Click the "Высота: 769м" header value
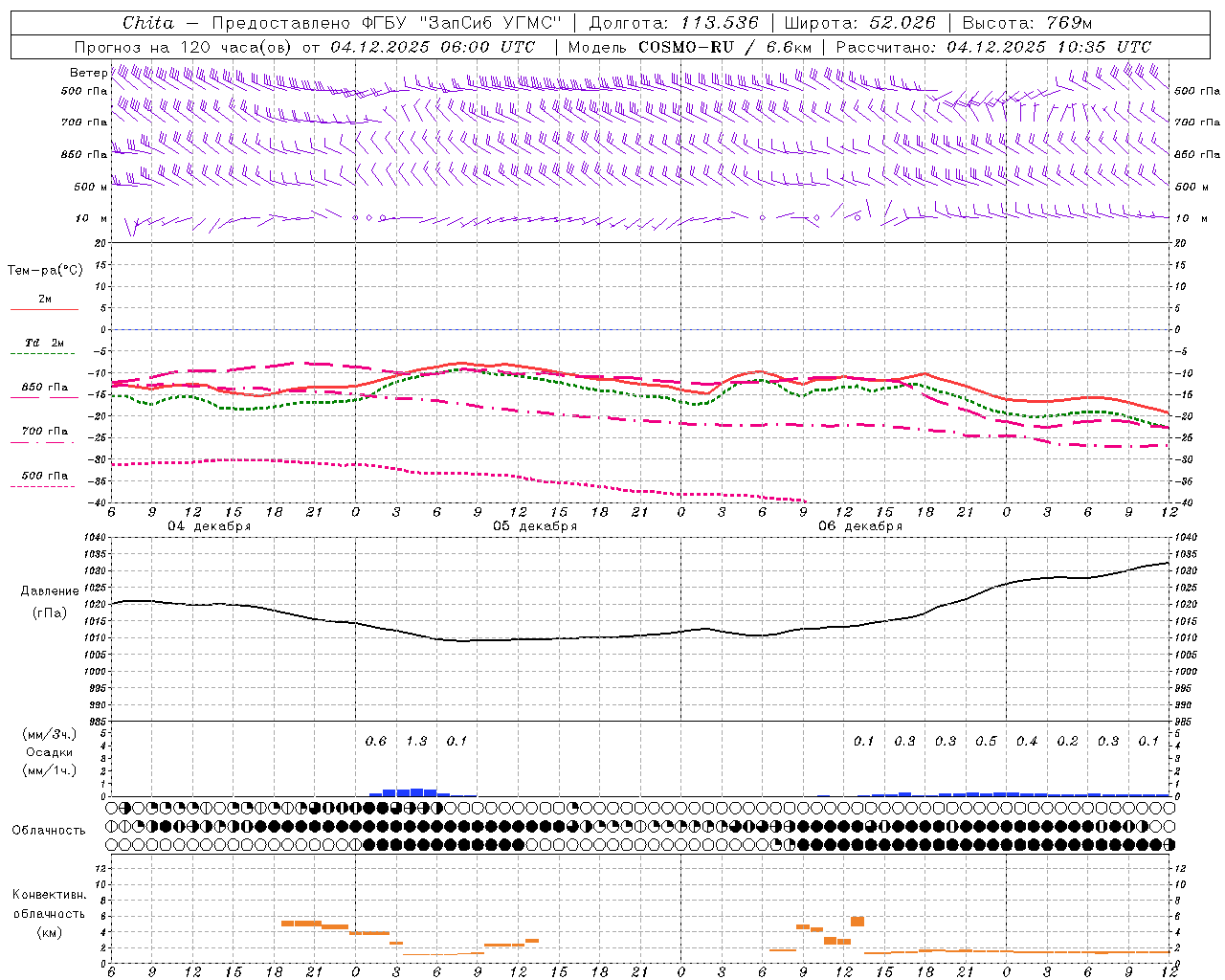 pos(1027,23)
